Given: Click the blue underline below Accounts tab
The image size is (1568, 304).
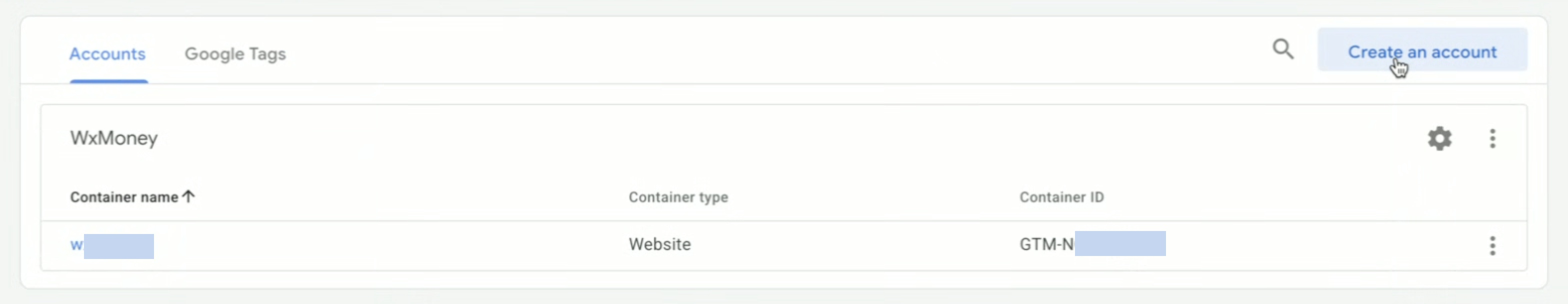Looking at the screenshot, I should point(108,81).
